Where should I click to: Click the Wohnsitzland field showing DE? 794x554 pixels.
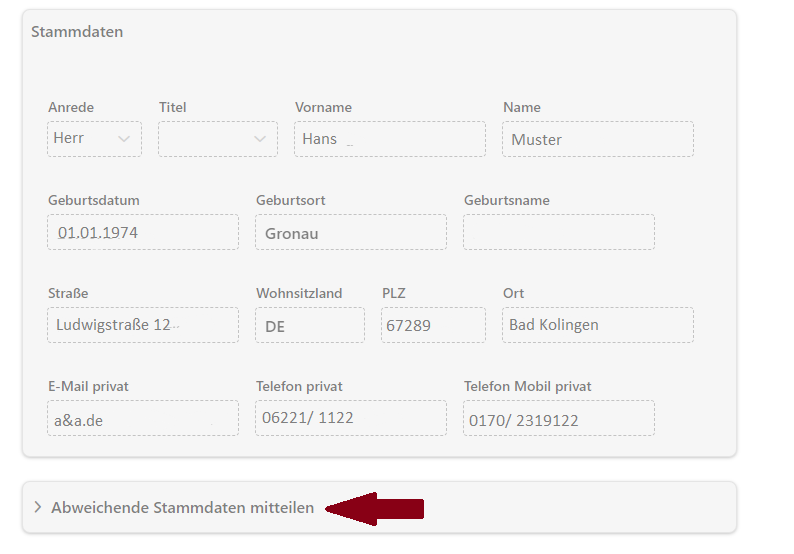(310, 325)
